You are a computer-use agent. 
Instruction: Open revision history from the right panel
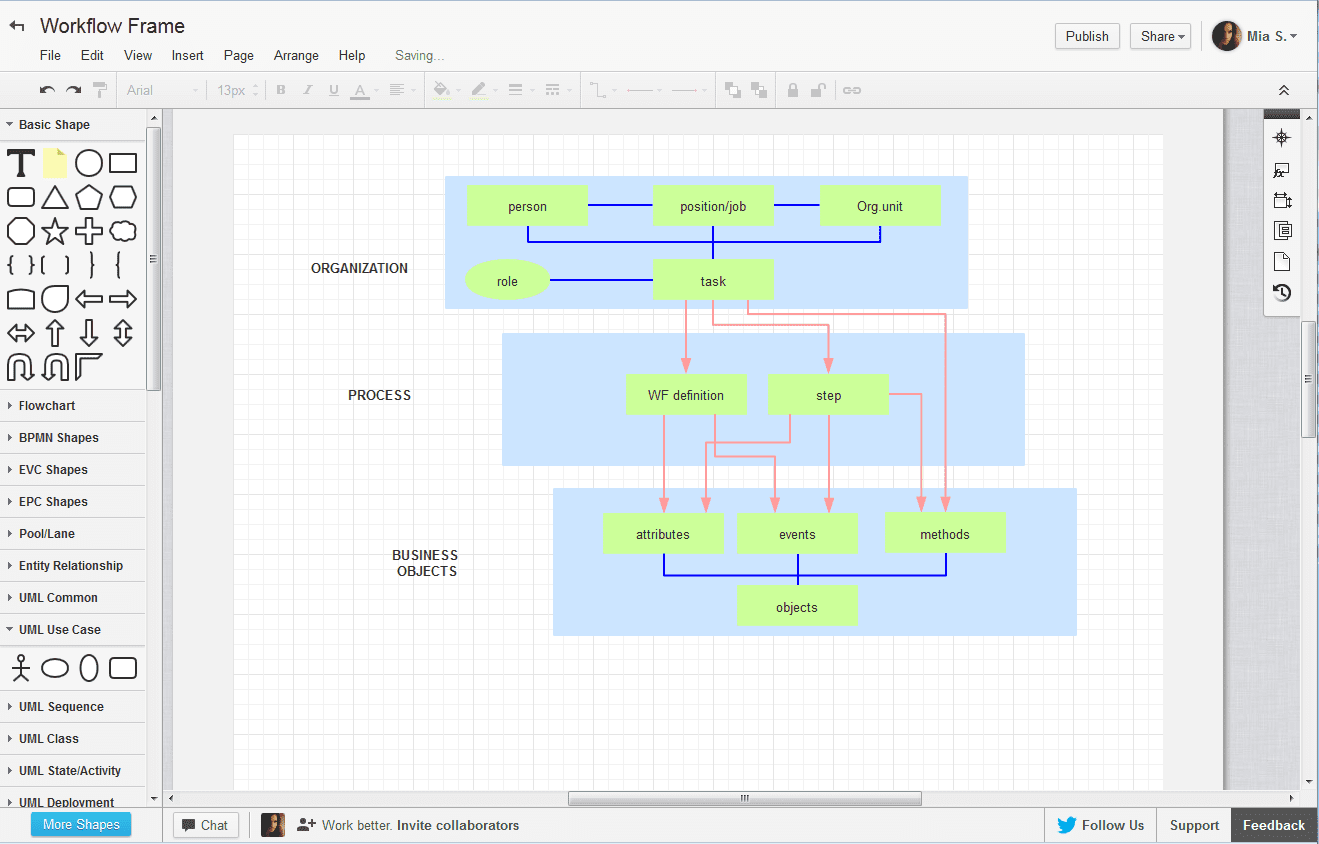click(x=1281, y=292)
